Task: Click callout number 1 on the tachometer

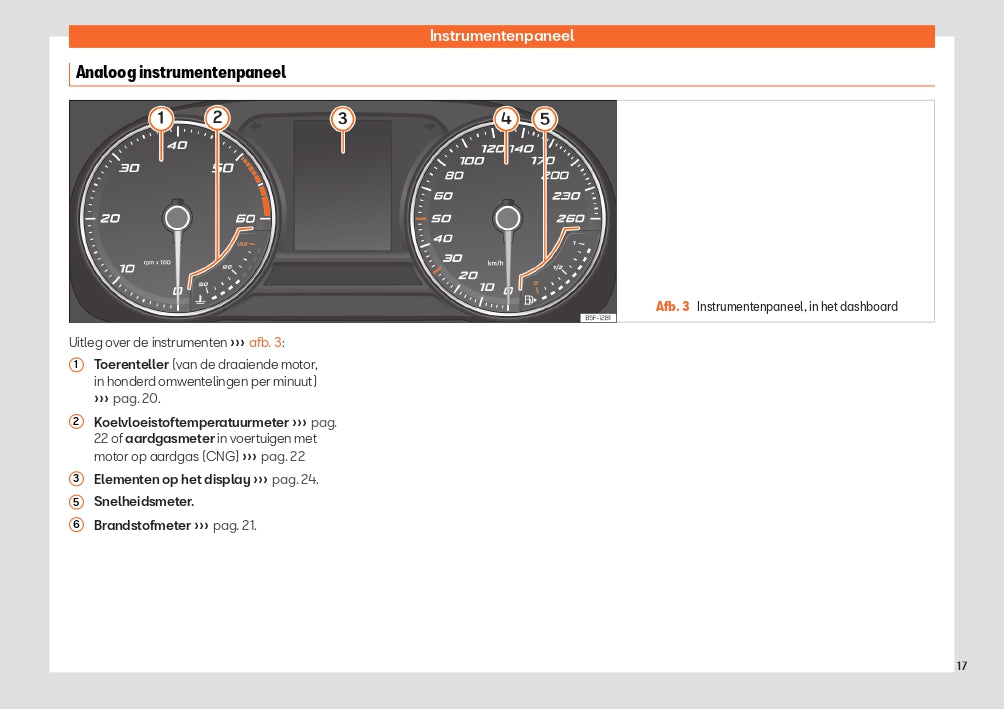Action: click(160, 119)
